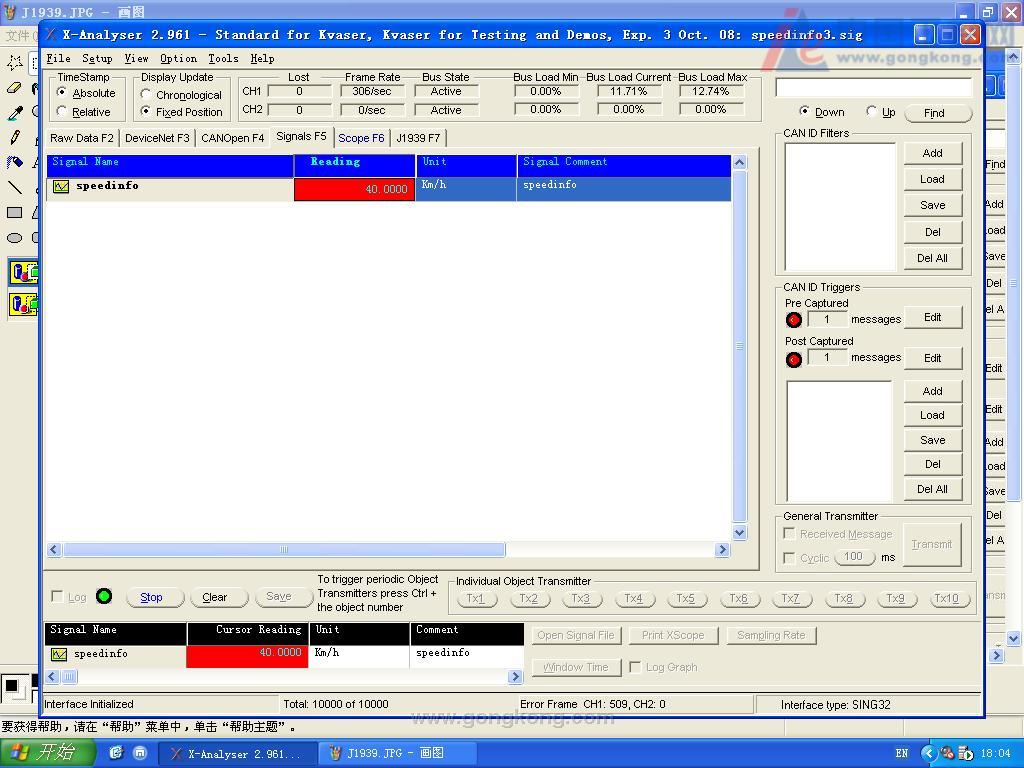The image size is (1024, 768).
Task: Select the Up search direction radio button
Action: click(872, 112)
